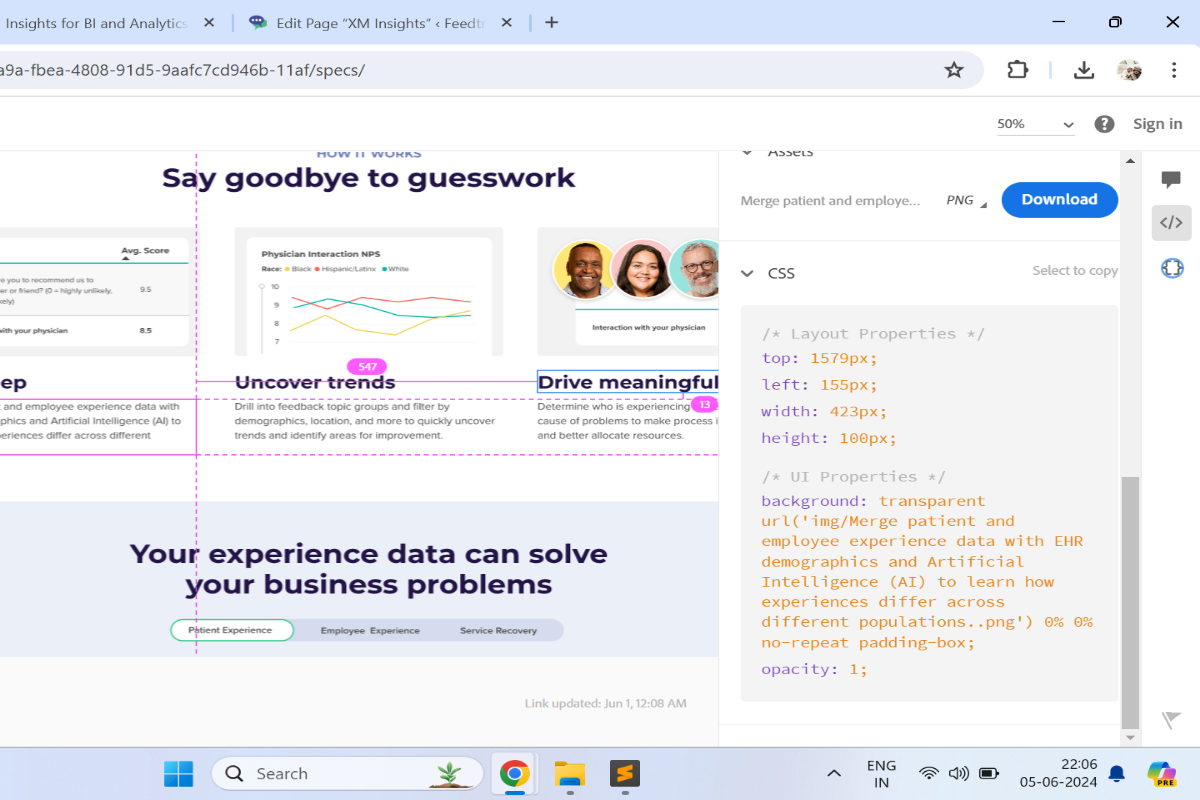Open Chrome downloads icon
This screenshot has height=800, width=1200.
pyautogui.click(x=1083, y=70)
